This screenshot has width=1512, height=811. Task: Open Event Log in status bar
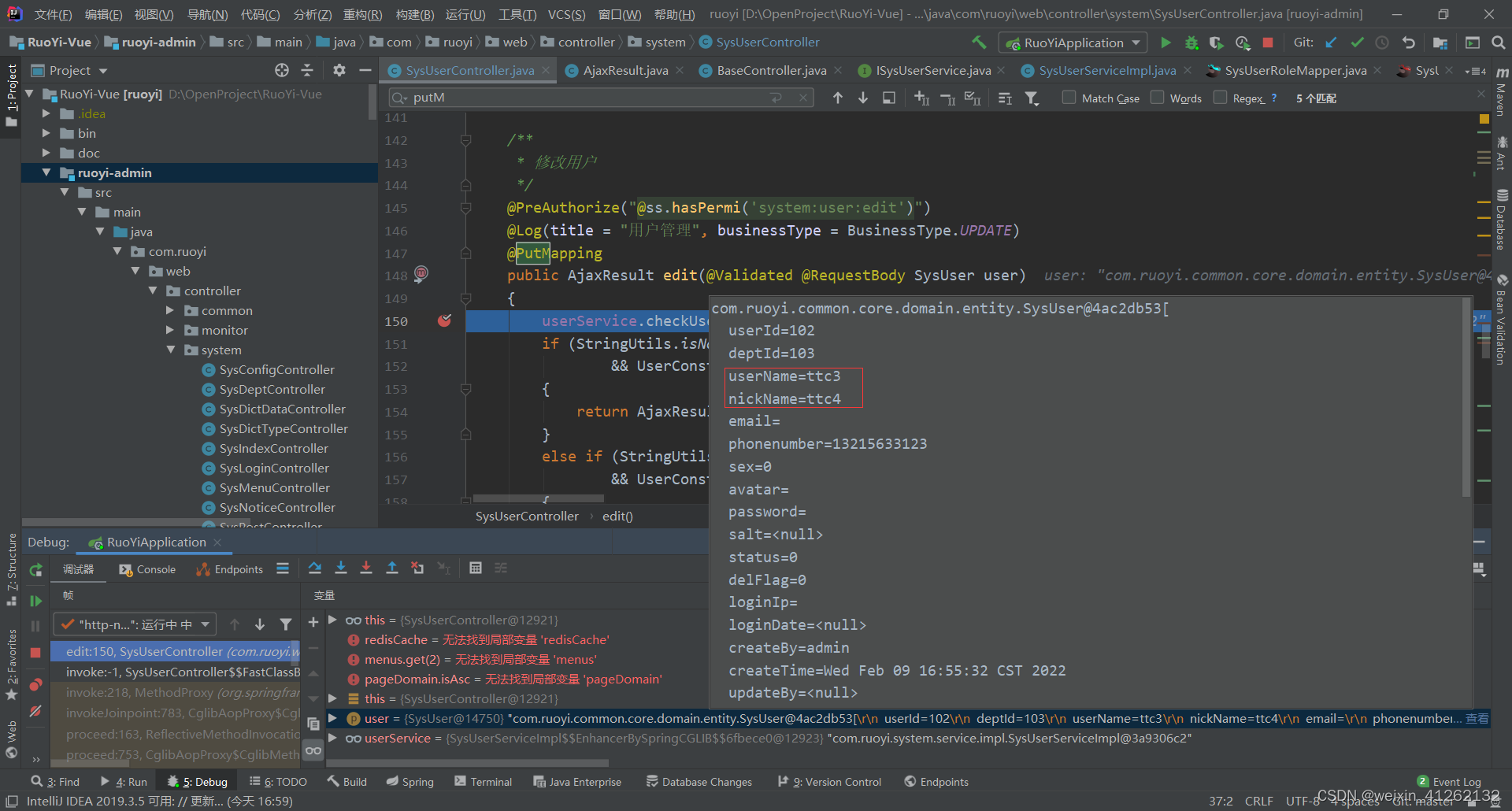(x=1449, y=782)
